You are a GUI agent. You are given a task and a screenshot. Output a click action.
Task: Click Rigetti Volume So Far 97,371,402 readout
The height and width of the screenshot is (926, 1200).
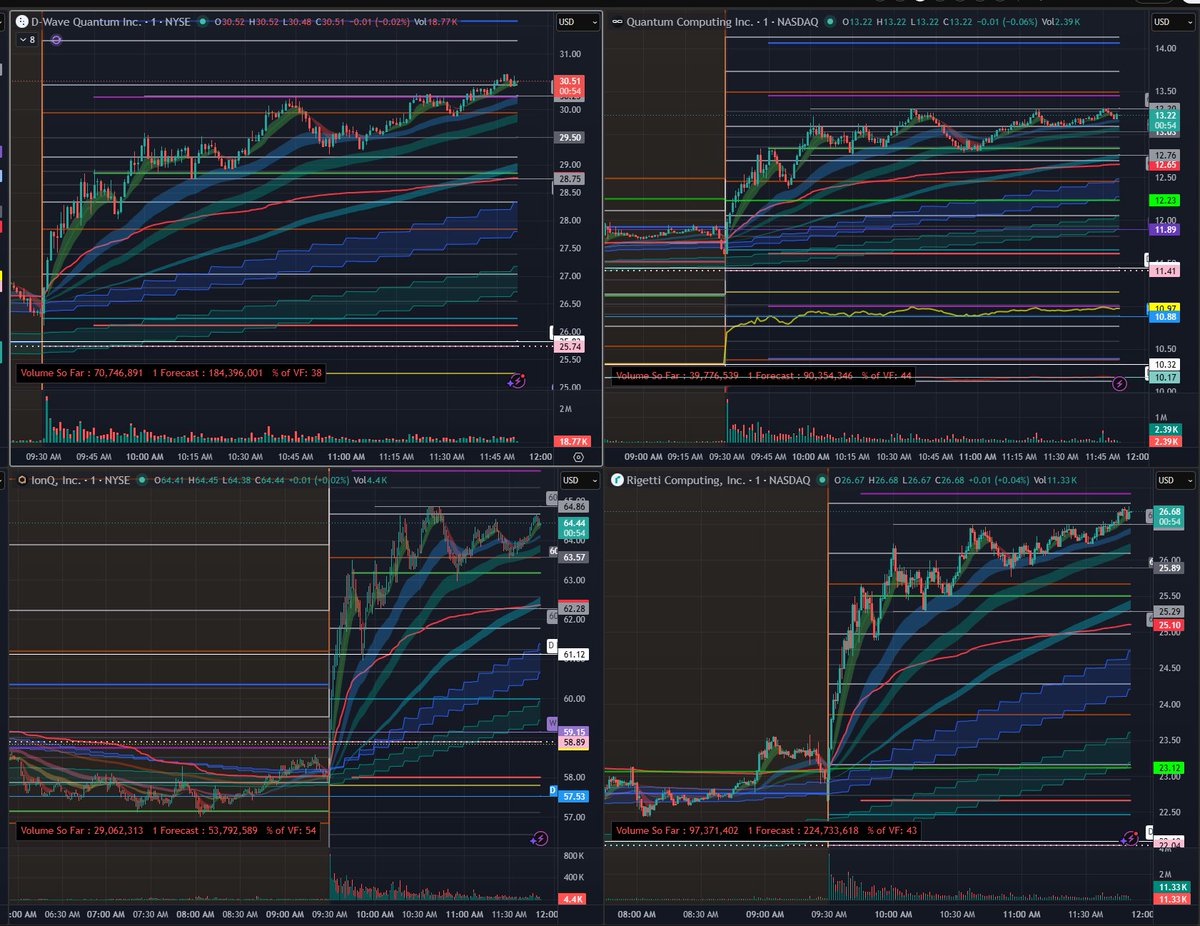[x=679, y=831]
